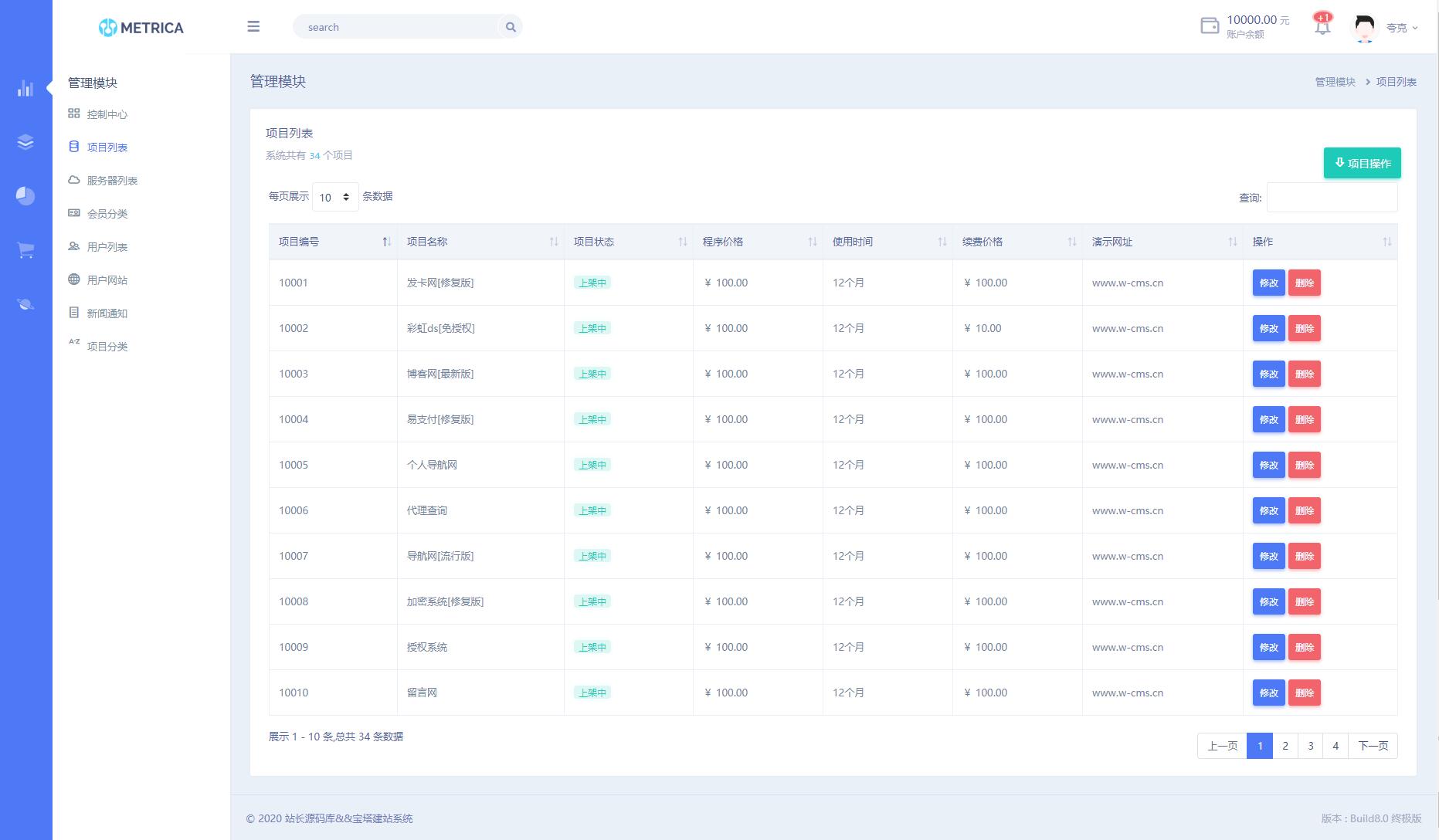1439x840 pixels.
Task: Open the 项目操作 dropdown button
Action: [1363, 163]
